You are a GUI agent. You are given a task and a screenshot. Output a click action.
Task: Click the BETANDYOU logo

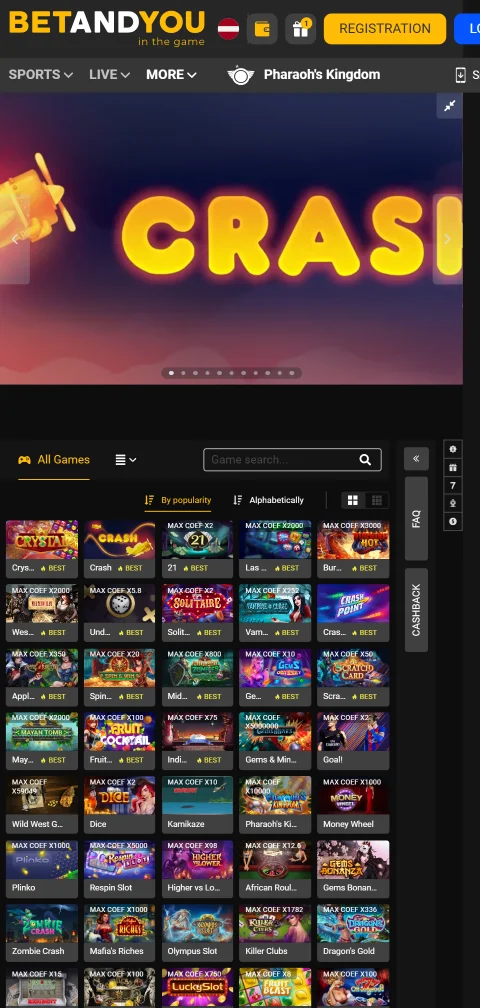pyautogui.click(x=107, y=28)
